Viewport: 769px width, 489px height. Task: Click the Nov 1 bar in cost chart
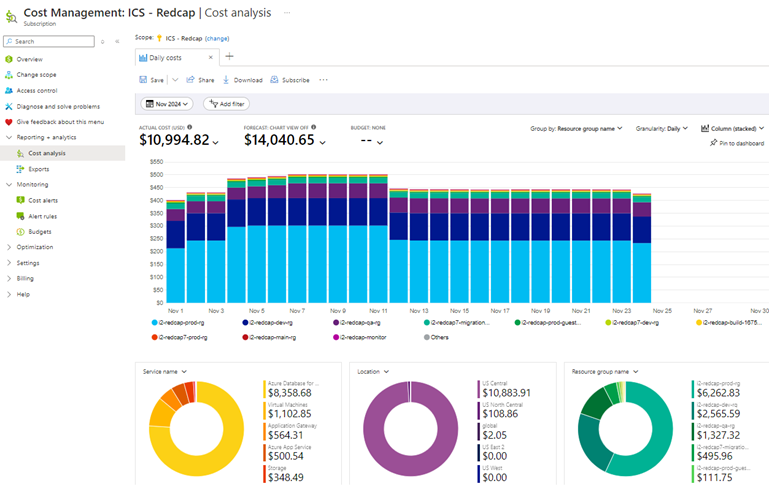(x=176, y=251)
